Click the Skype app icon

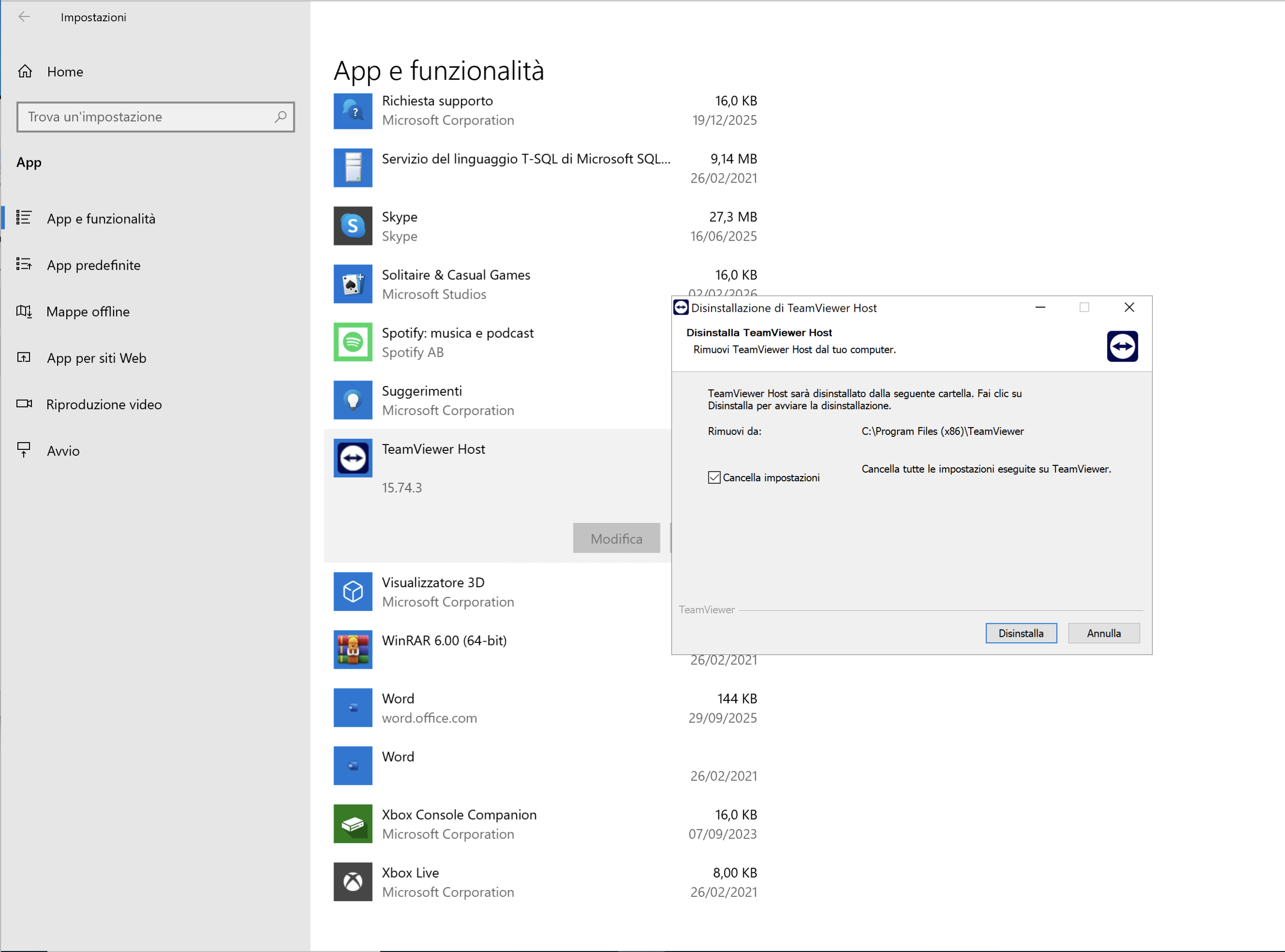pos(353,226)
